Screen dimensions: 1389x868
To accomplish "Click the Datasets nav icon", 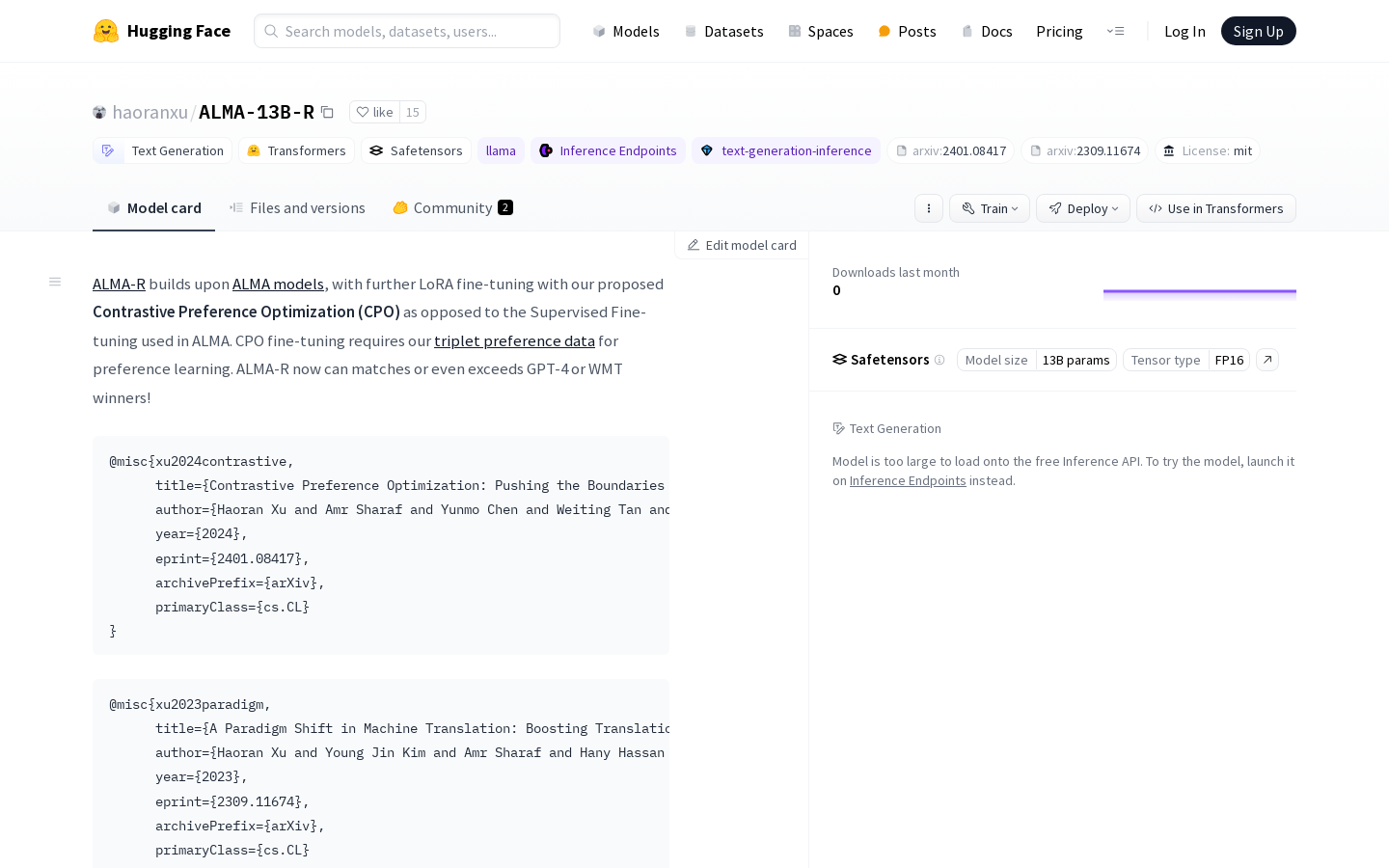I will 691,31.
